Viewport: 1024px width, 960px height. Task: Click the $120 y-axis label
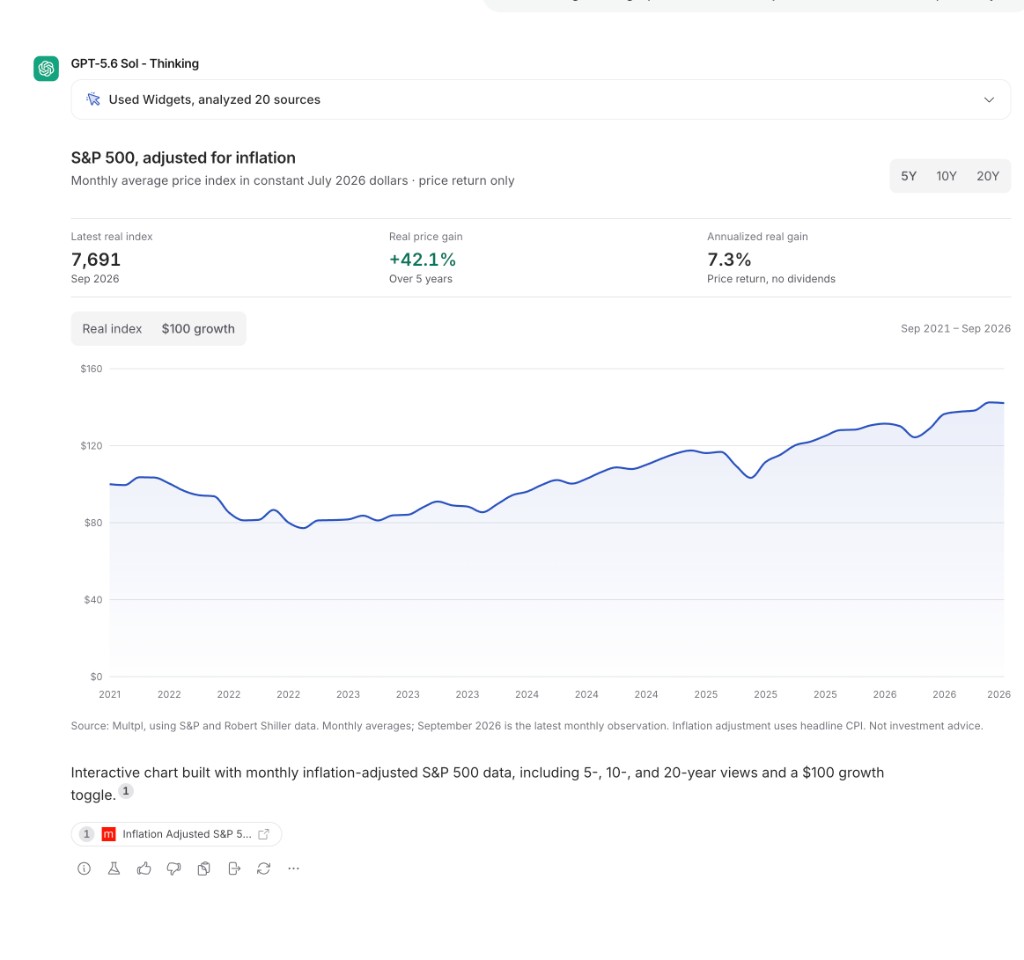[91, 446]
